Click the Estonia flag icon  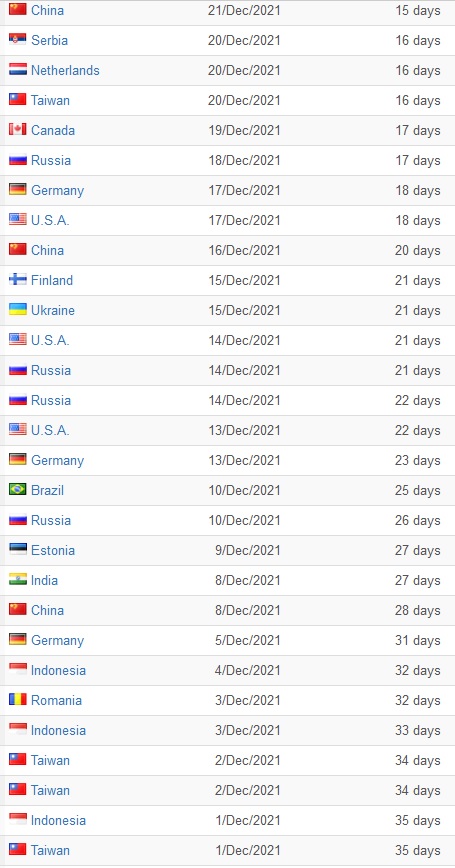click(18, 549)
